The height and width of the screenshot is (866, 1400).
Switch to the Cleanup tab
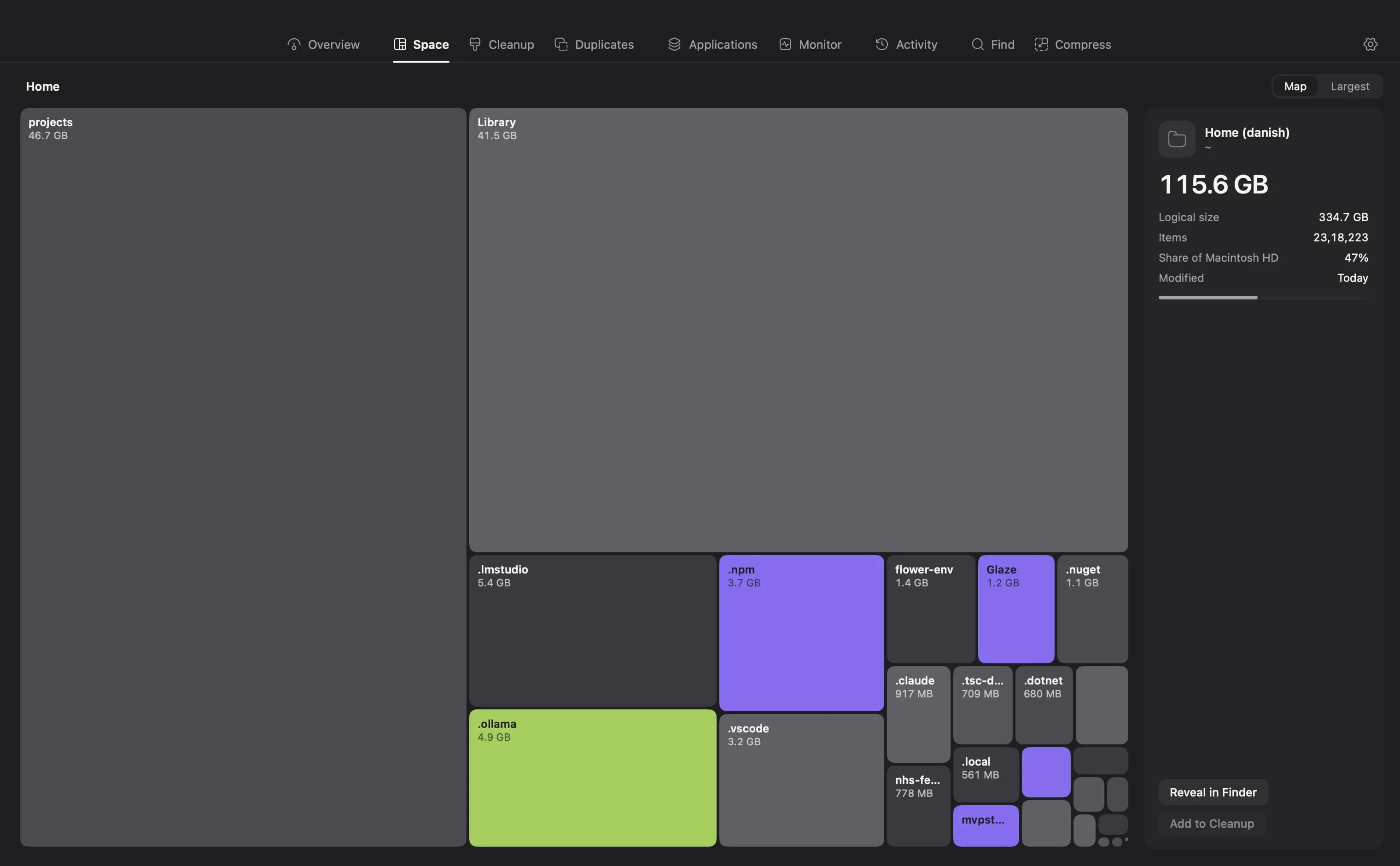tap(502, 45)
